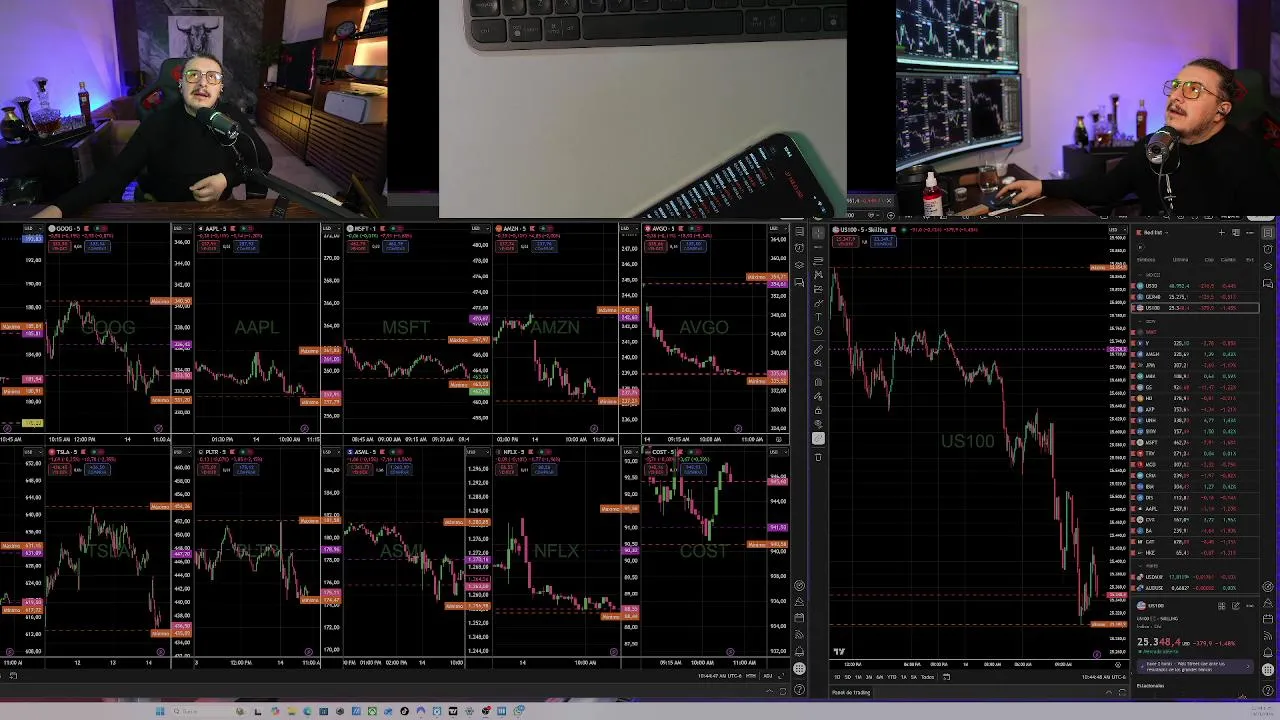Select the YTD time range
This screenshot has width=1280, height=720.
point(892,677)
